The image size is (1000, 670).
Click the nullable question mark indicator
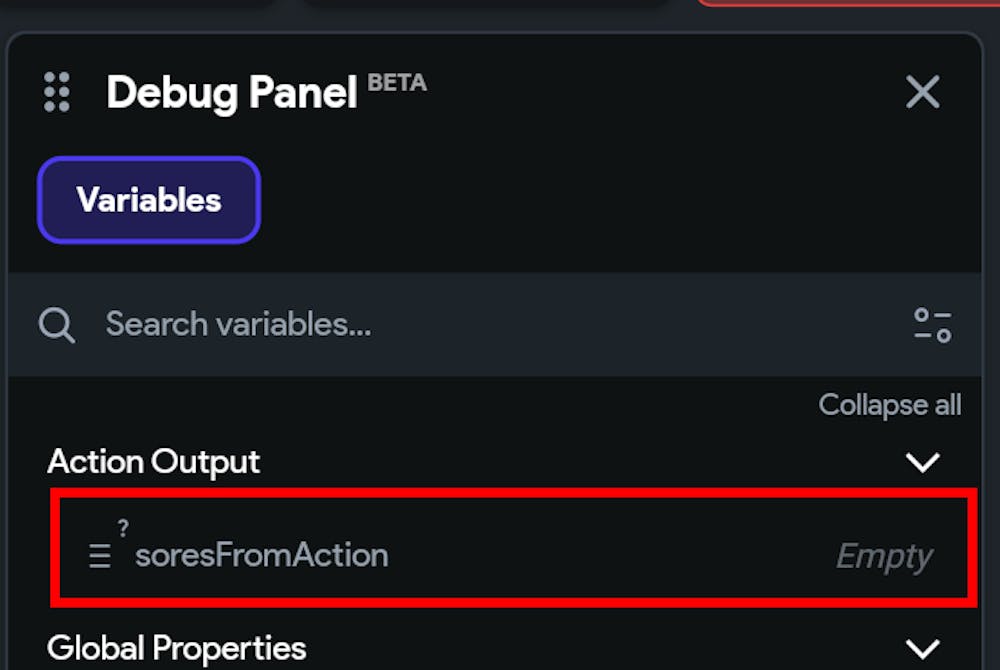[123, 529]
